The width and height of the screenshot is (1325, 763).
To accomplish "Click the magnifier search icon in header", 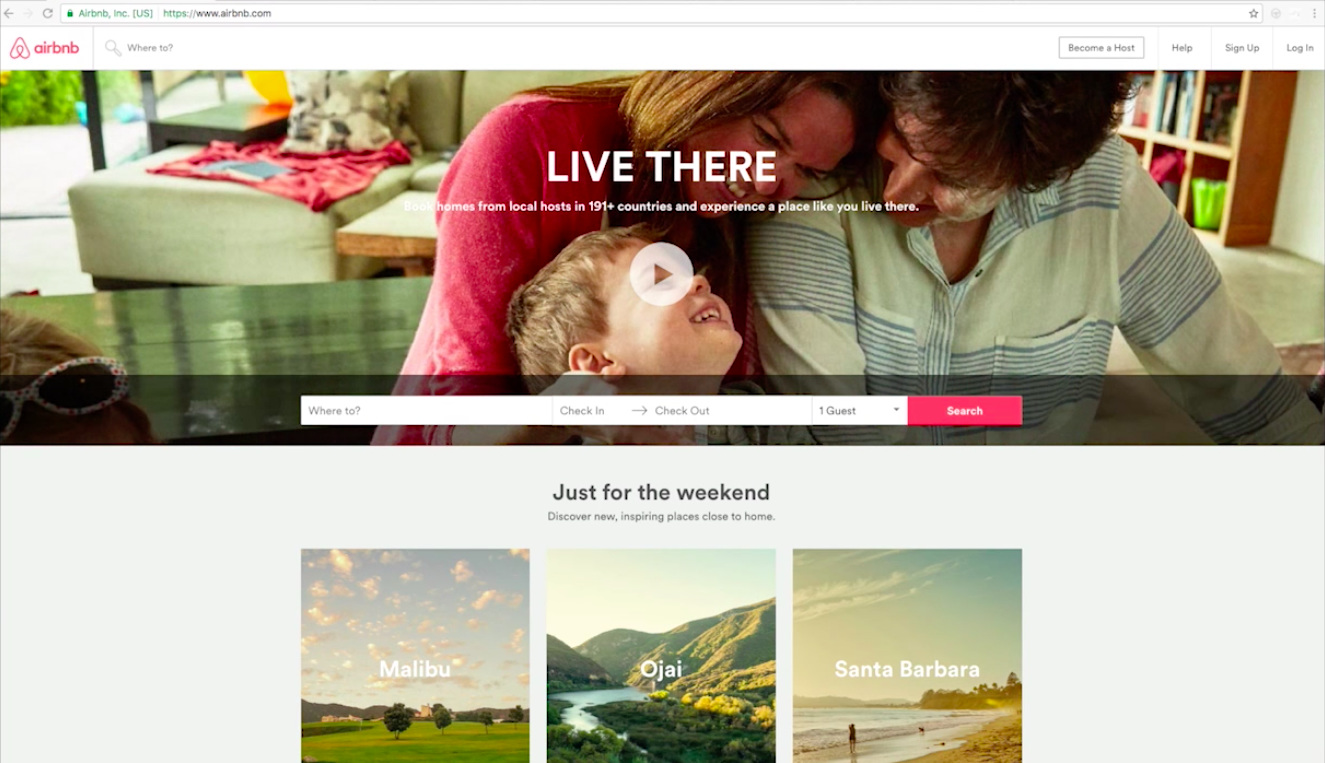I will pos(113,48).
